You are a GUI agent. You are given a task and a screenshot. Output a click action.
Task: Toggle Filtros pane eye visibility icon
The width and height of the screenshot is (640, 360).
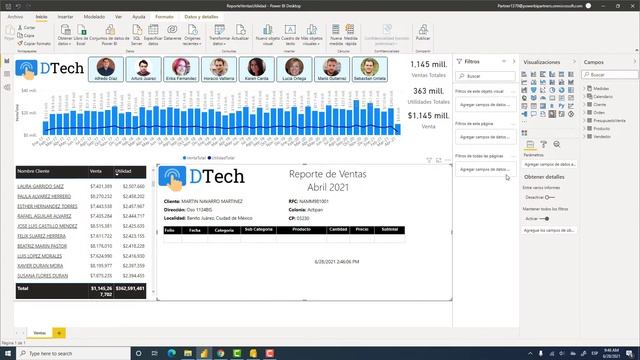504,61
